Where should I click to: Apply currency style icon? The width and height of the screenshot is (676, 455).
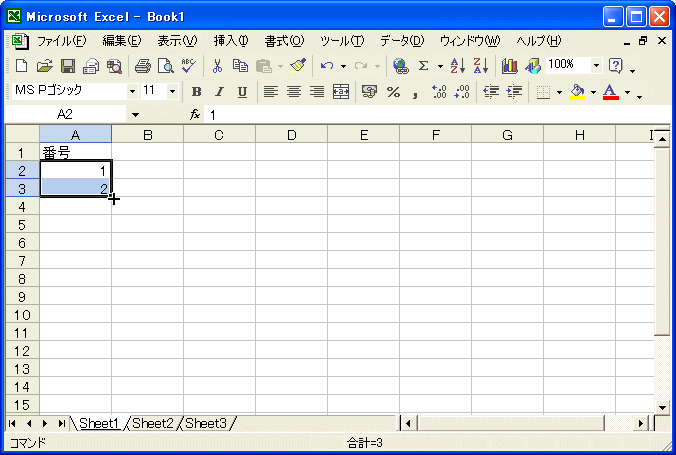pyautogui.click(x=369, y=91)
